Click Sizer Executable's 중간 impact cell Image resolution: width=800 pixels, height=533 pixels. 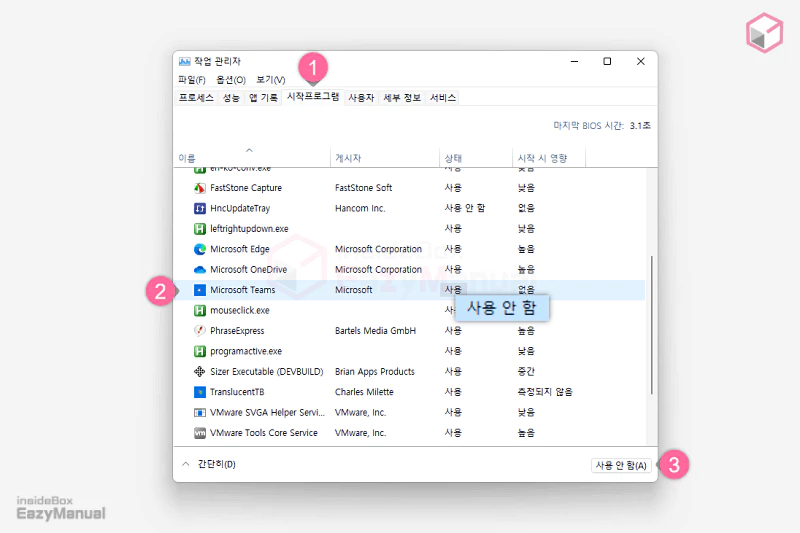coord(526,372)
